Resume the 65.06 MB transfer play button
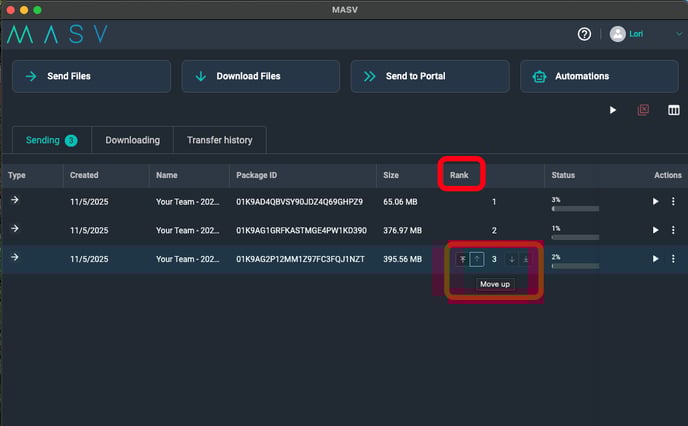The image size is (688, 426). [x=656, y=201]
